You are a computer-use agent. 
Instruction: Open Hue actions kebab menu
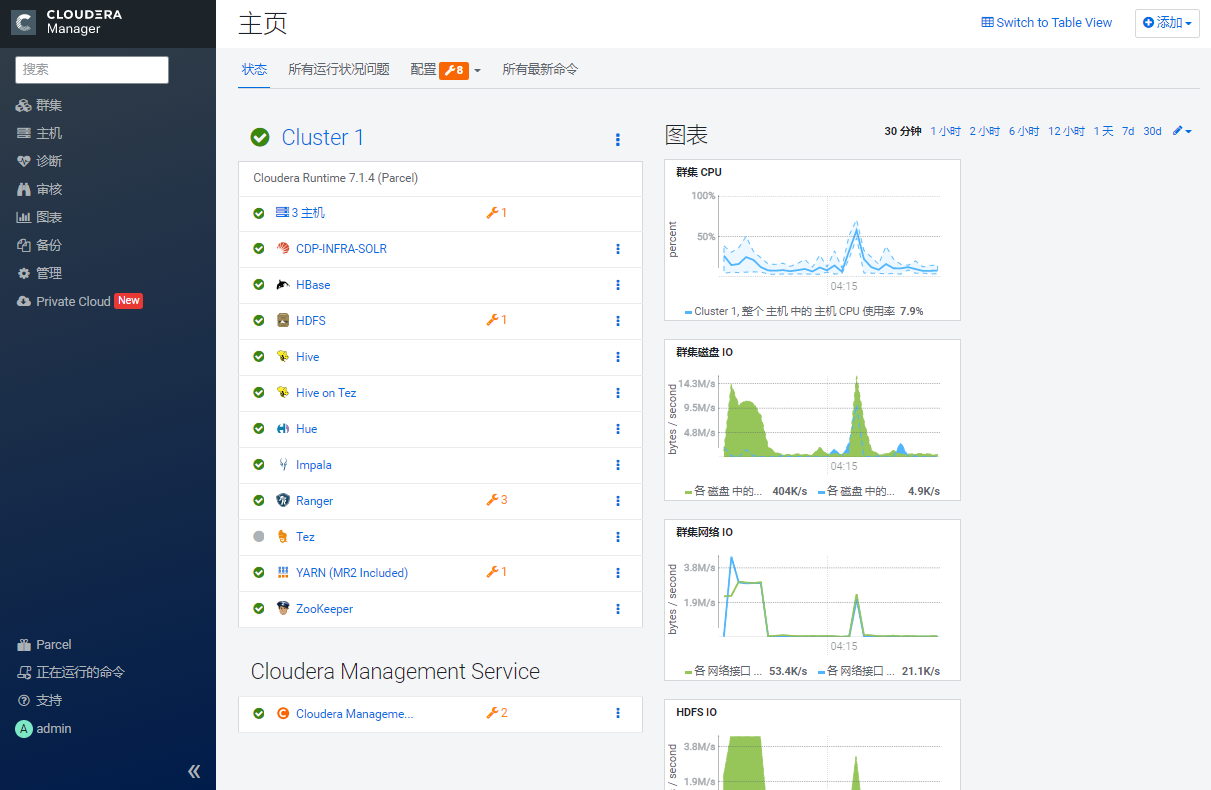click(x=618, y=429)
